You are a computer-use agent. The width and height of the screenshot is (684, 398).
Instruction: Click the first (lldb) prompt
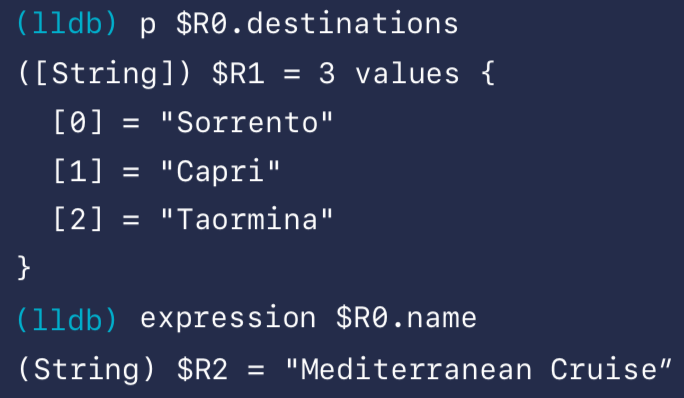[x=67, y=23]
